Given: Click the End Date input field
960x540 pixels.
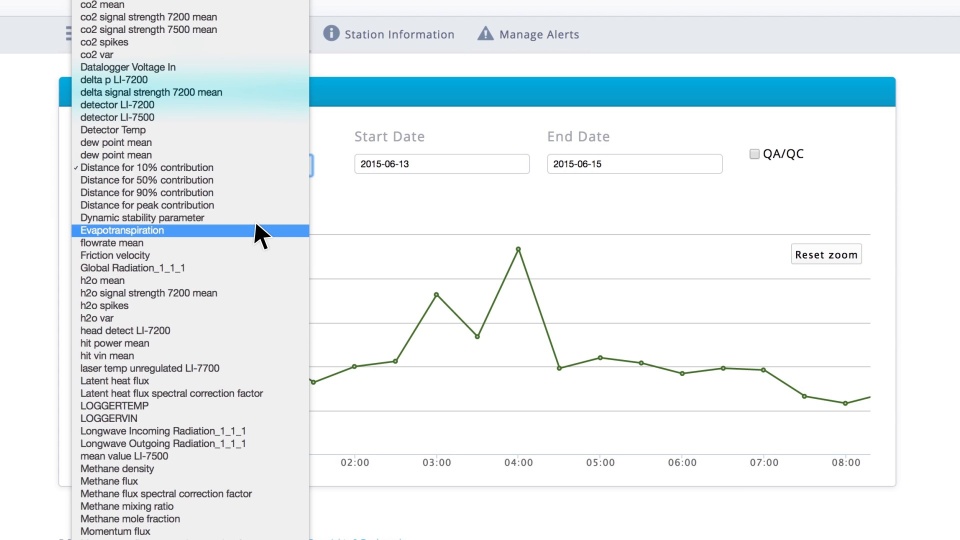Looking at the screenshot, I should [634, 164].
